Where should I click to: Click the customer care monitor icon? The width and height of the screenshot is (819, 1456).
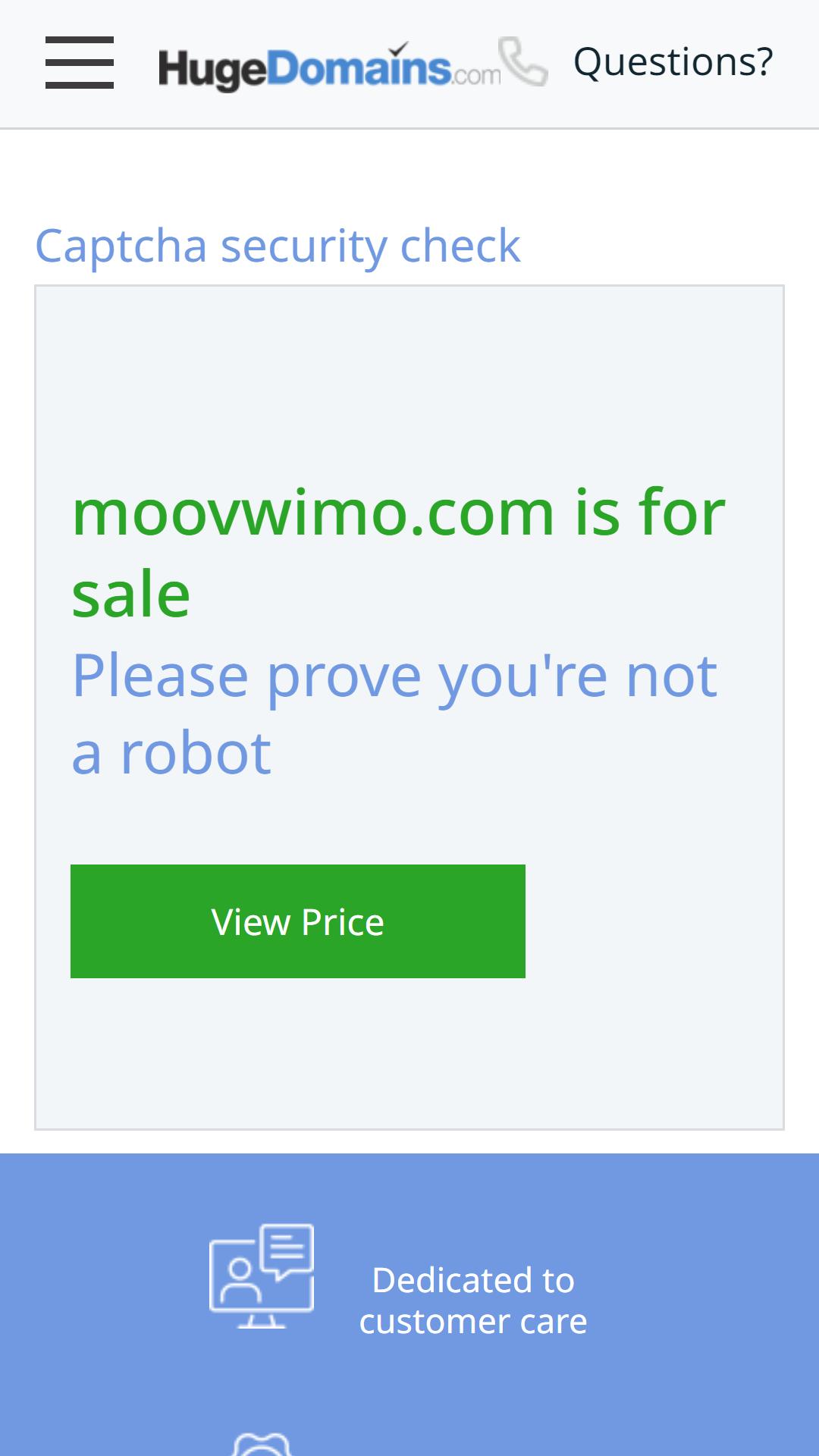262,1276
